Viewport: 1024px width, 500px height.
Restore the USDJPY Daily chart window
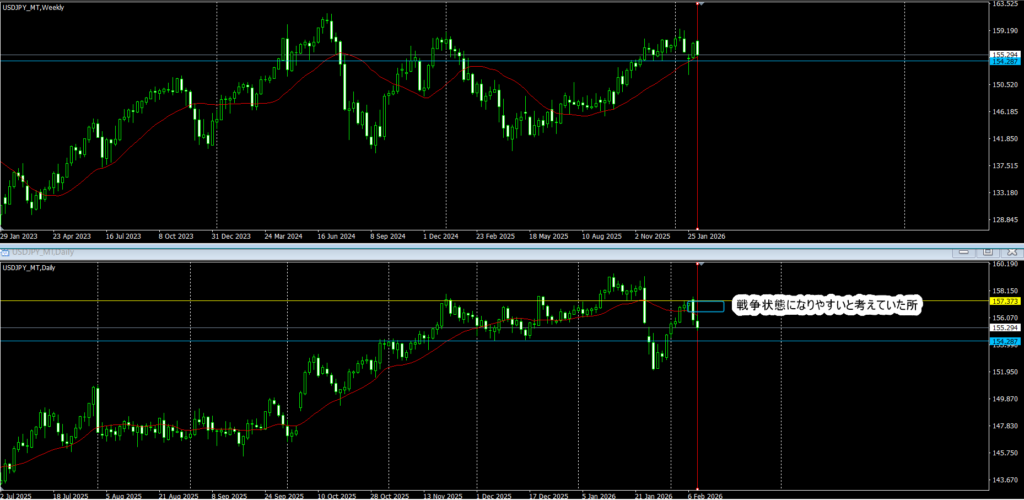(x=987, y=251)
